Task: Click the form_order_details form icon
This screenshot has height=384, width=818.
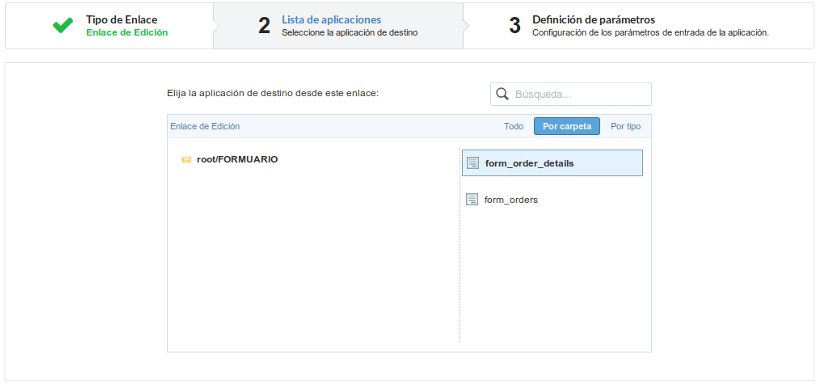Action: pos(473,163)
